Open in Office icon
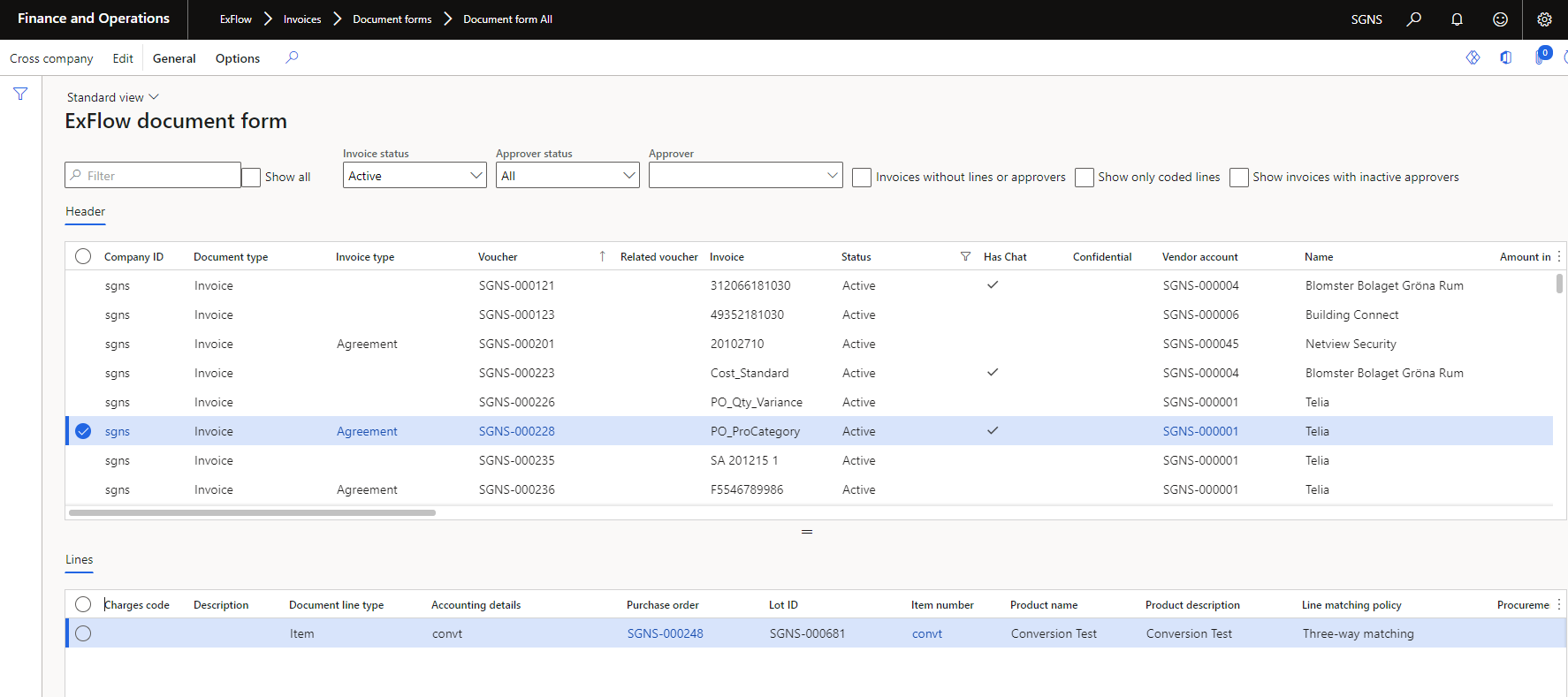This screenshot has width=1568, height=697. [x=1506, y=57]
